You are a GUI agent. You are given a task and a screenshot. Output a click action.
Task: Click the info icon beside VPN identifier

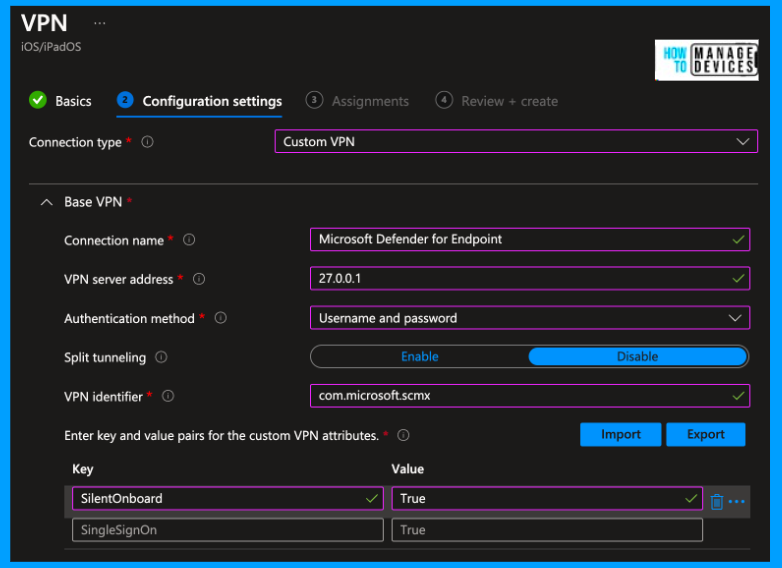point(168,396)
